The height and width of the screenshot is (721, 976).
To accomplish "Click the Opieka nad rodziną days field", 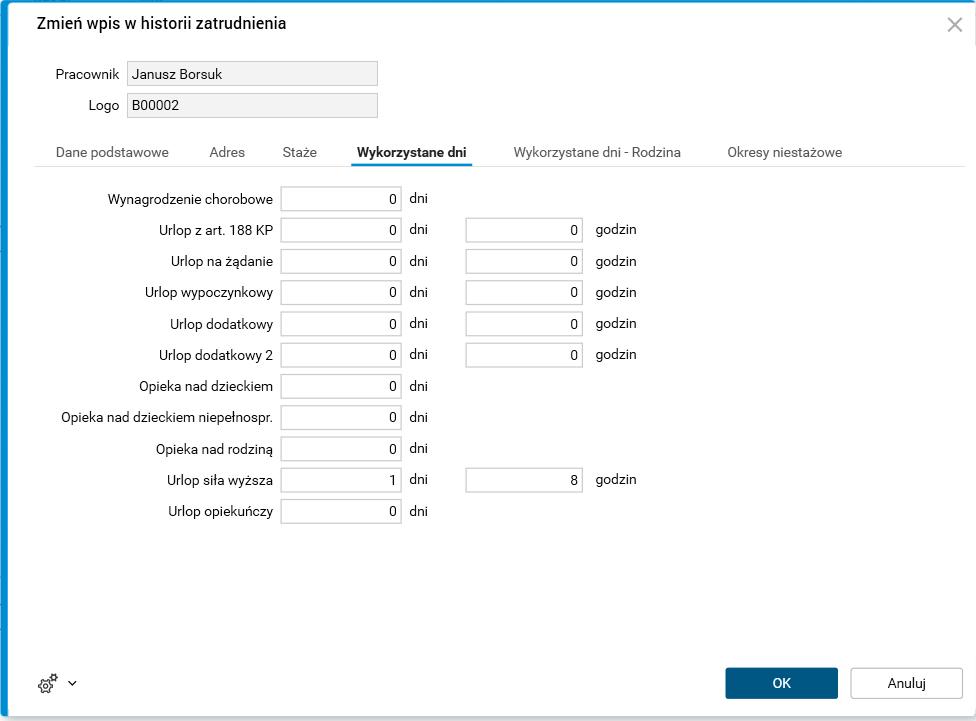I will [340, 448].
